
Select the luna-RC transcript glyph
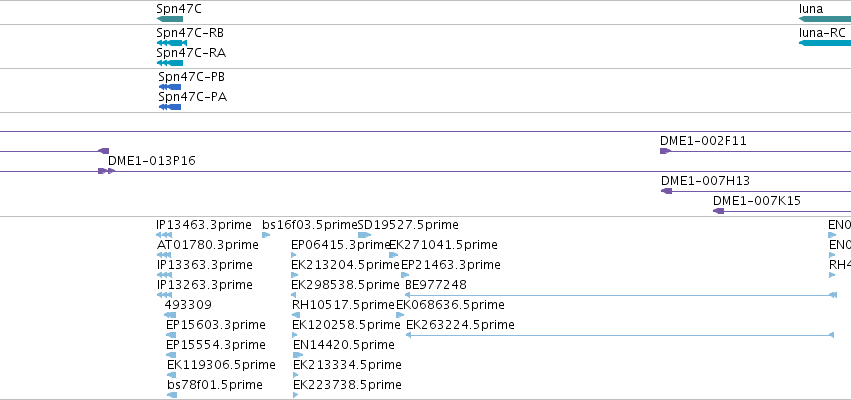pyautogui.click(x=825, y=43)
